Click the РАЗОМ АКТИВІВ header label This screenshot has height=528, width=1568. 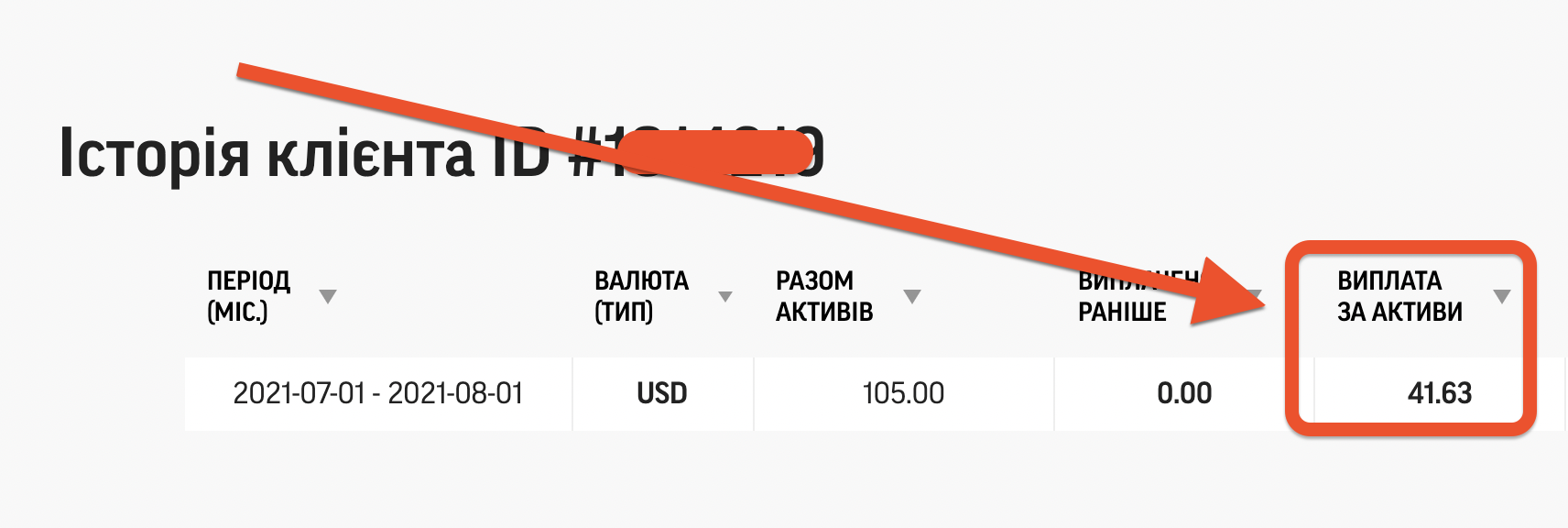[x=823, y=296]
